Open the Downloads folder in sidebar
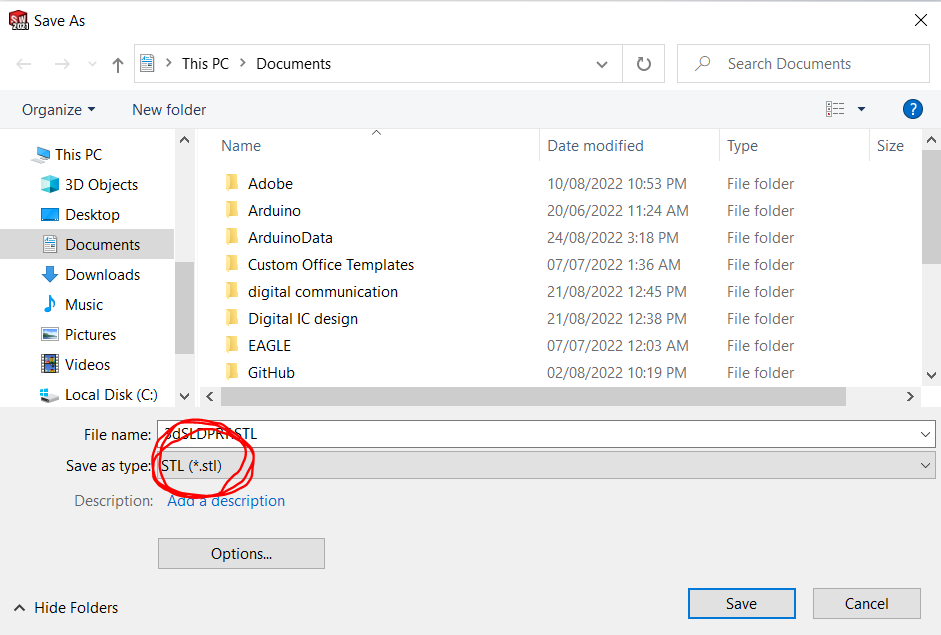The width and height of the screenshot is (941, 635). pyautogui.click(x=102, y=274)
